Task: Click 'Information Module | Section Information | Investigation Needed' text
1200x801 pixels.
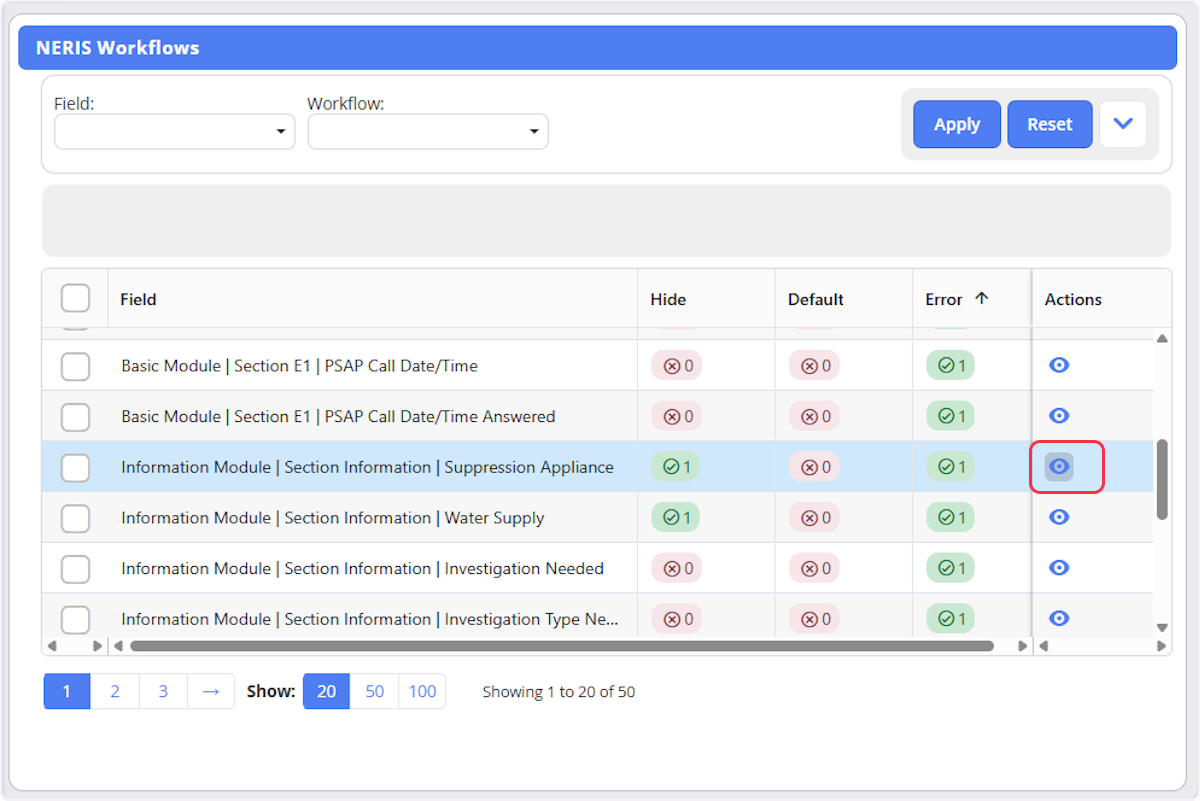Action: tap(363, 569)
